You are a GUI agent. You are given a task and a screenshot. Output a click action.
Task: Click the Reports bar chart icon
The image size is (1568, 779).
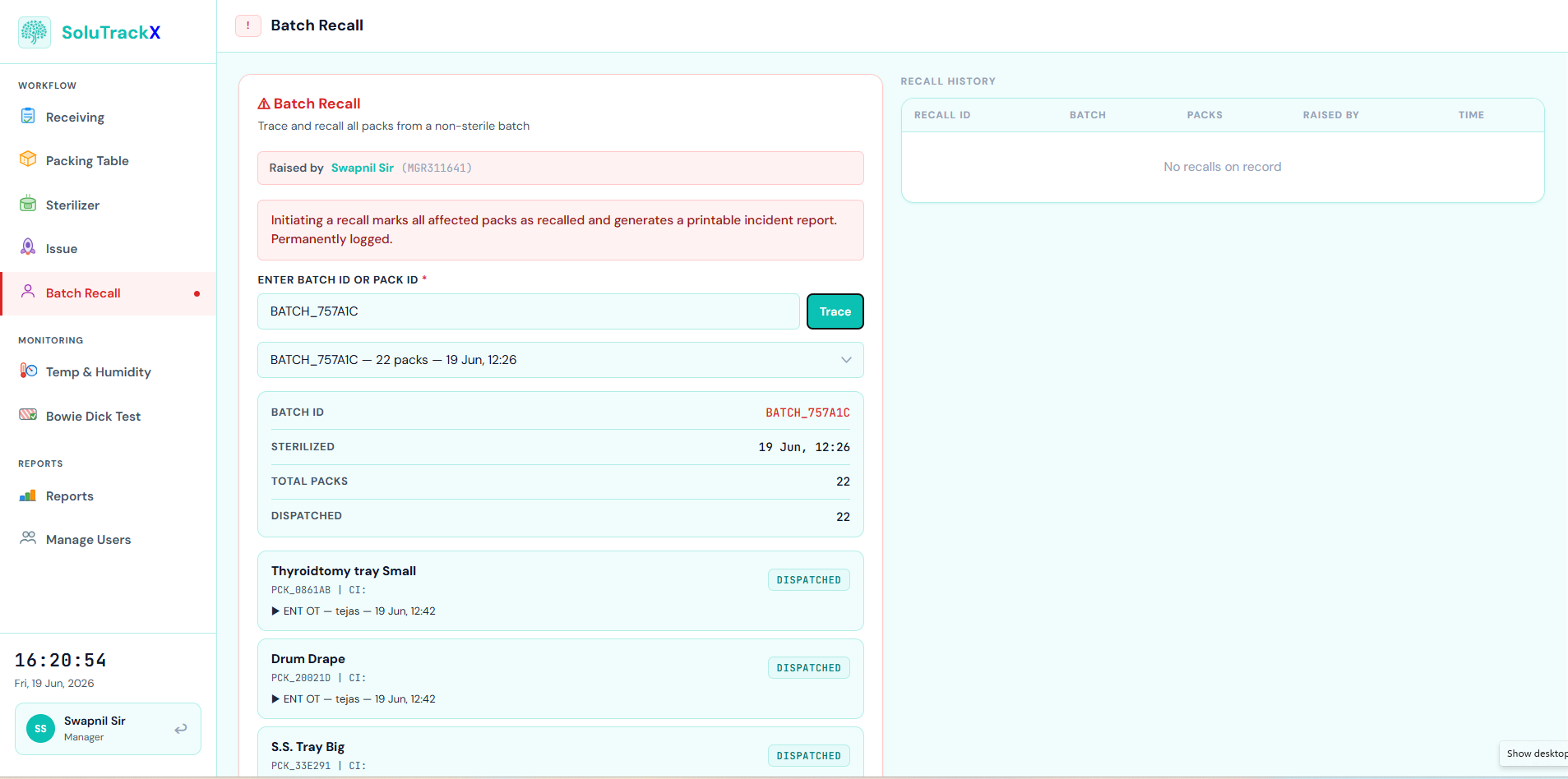tap(28, 495)
